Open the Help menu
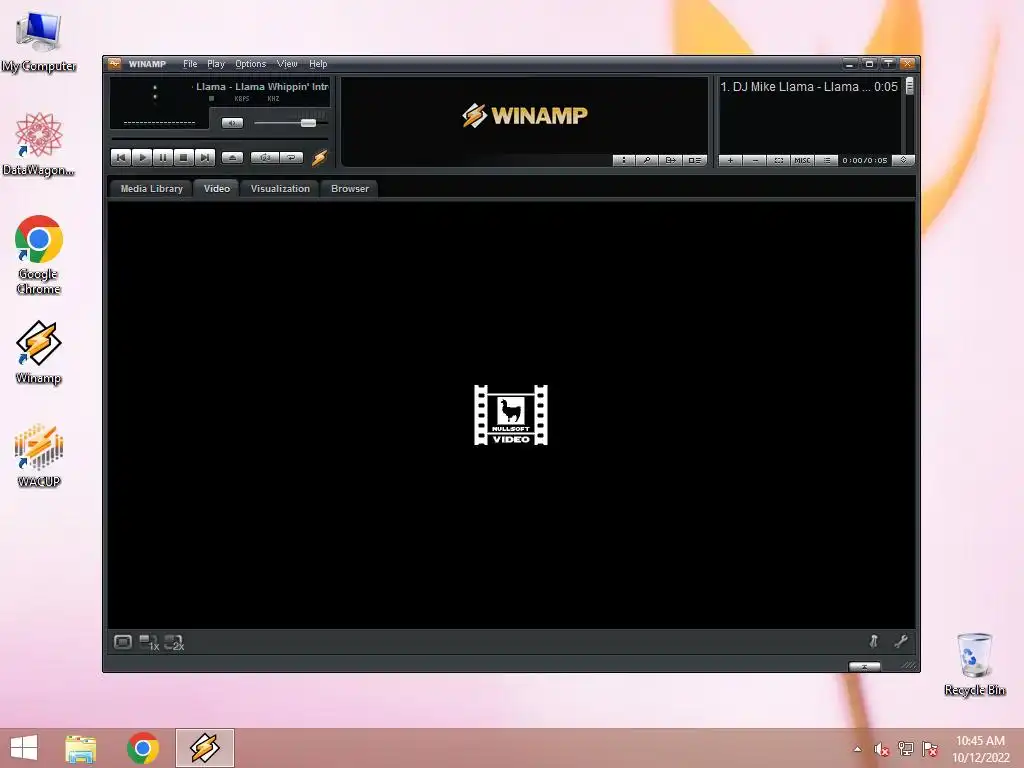 pyautogui.click(x=318, y=64)
